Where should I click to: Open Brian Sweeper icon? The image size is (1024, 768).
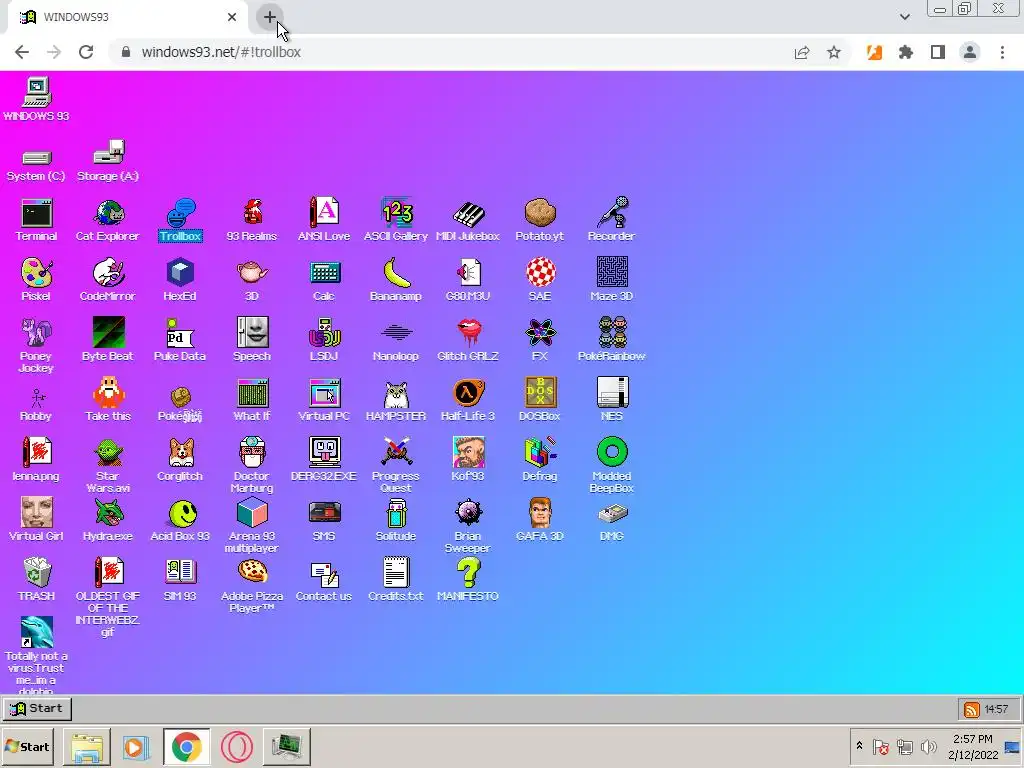coord(468,526)
